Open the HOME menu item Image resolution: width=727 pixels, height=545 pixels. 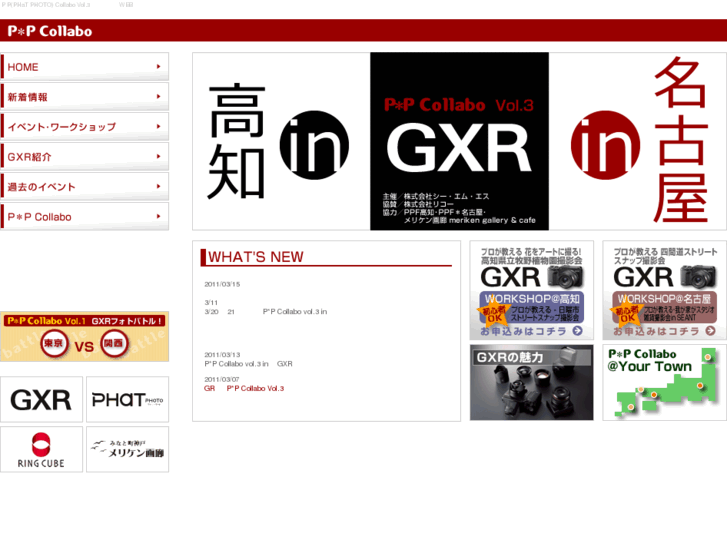(x=84, y=67)
